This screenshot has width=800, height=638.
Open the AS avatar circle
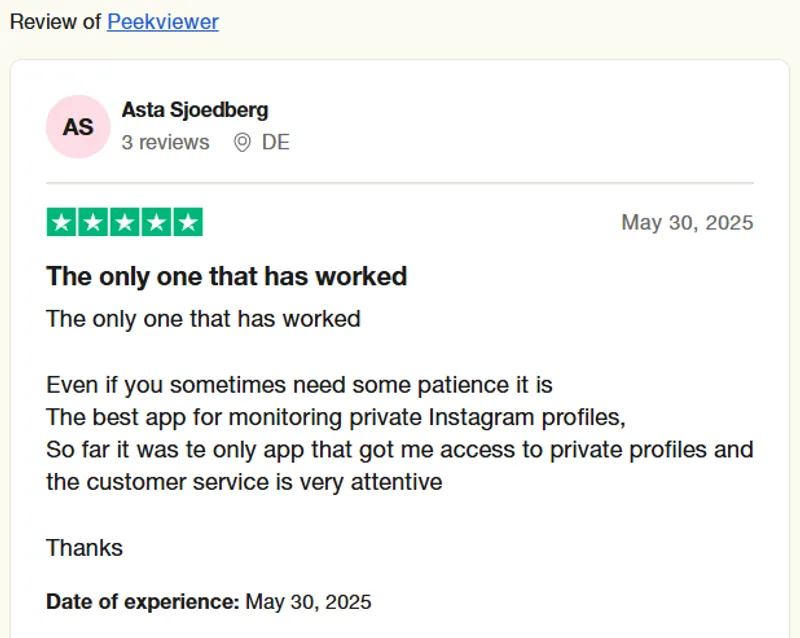(x=77, y=126)
